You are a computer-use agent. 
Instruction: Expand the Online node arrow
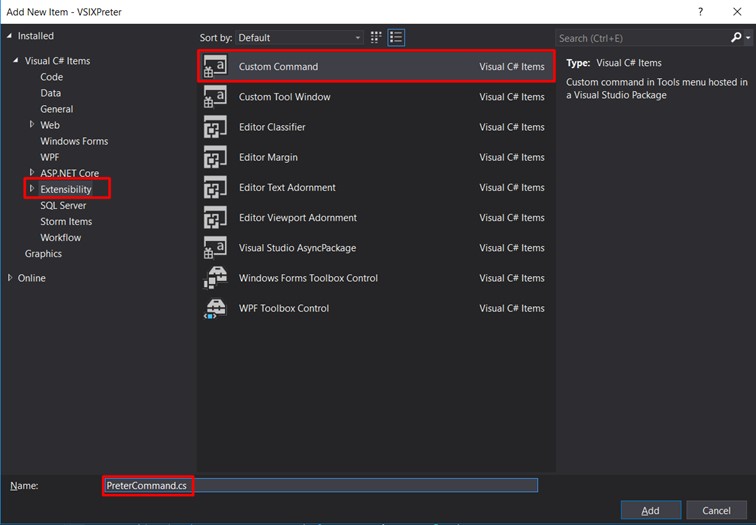pyautogui.click(x=10, y=278)
